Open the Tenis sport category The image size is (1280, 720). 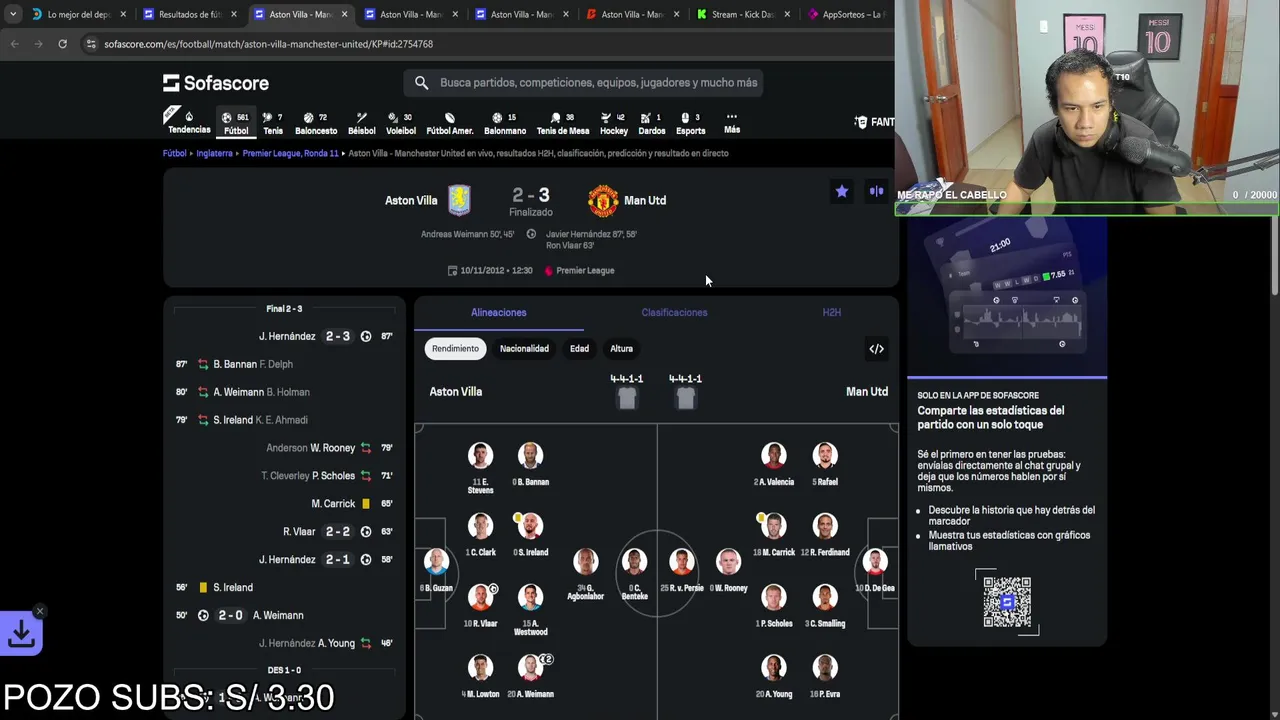(x=273, y=122)
